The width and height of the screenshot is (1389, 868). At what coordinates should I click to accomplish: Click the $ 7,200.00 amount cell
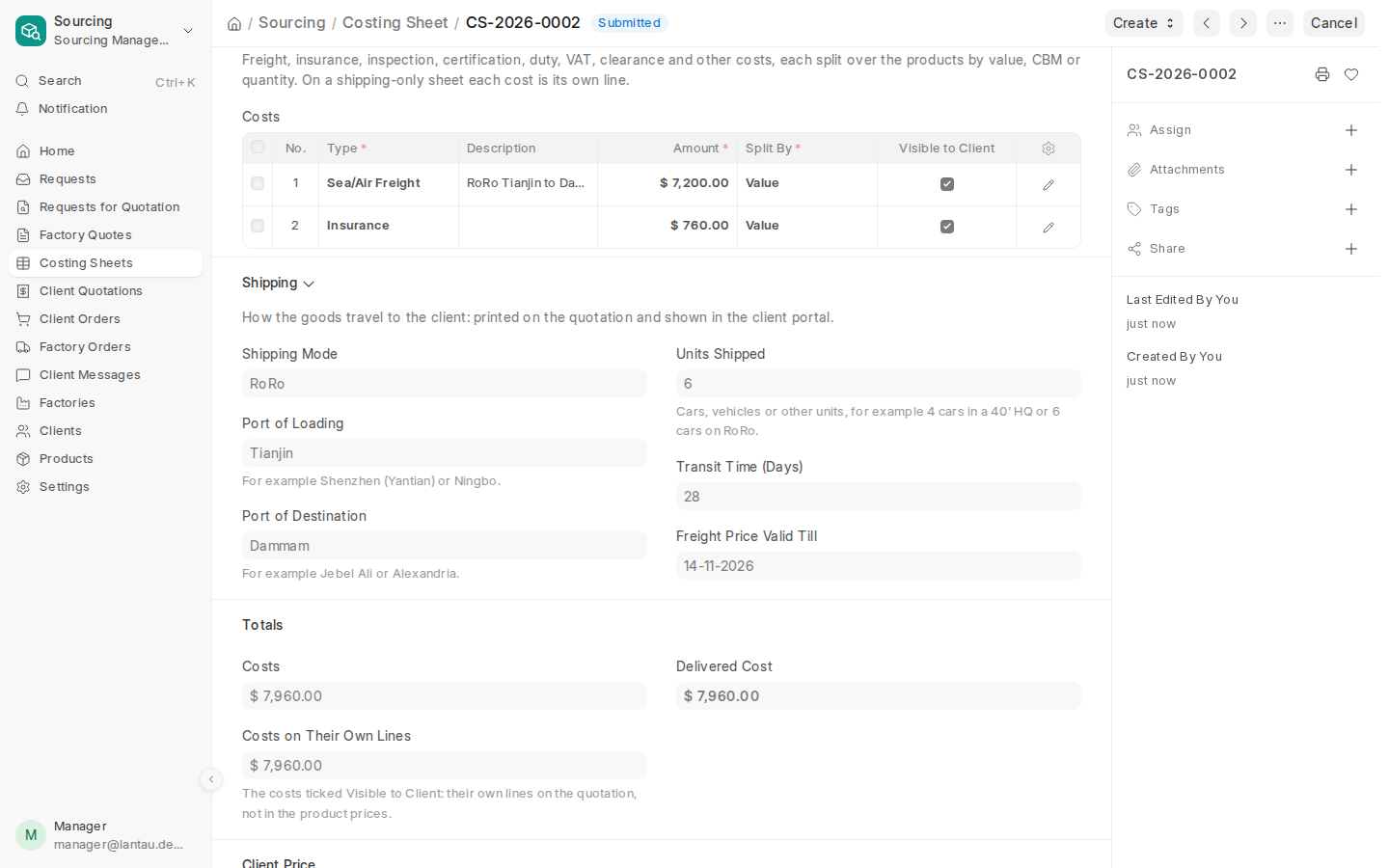(667, 183)
